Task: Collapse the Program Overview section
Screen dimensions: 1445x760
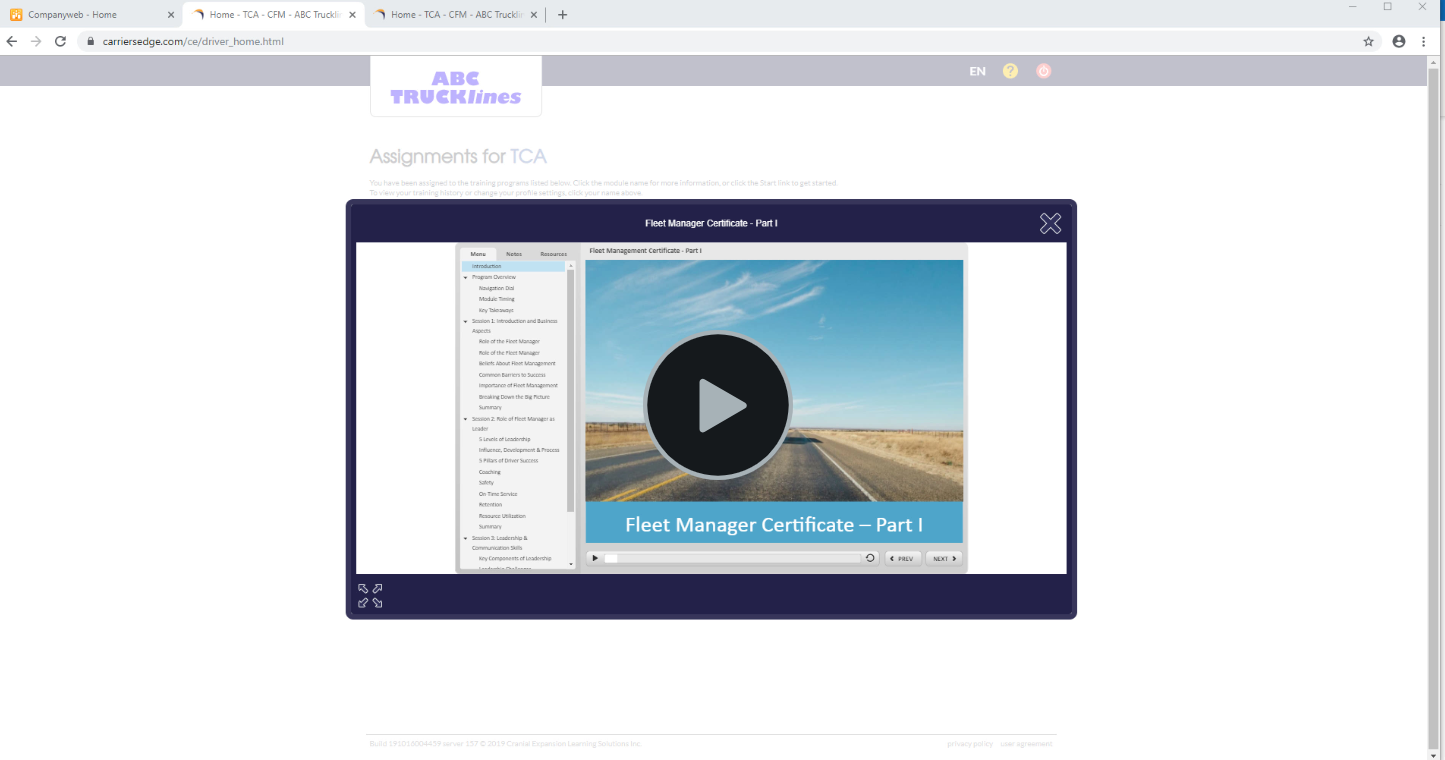Action: [465, 277]
